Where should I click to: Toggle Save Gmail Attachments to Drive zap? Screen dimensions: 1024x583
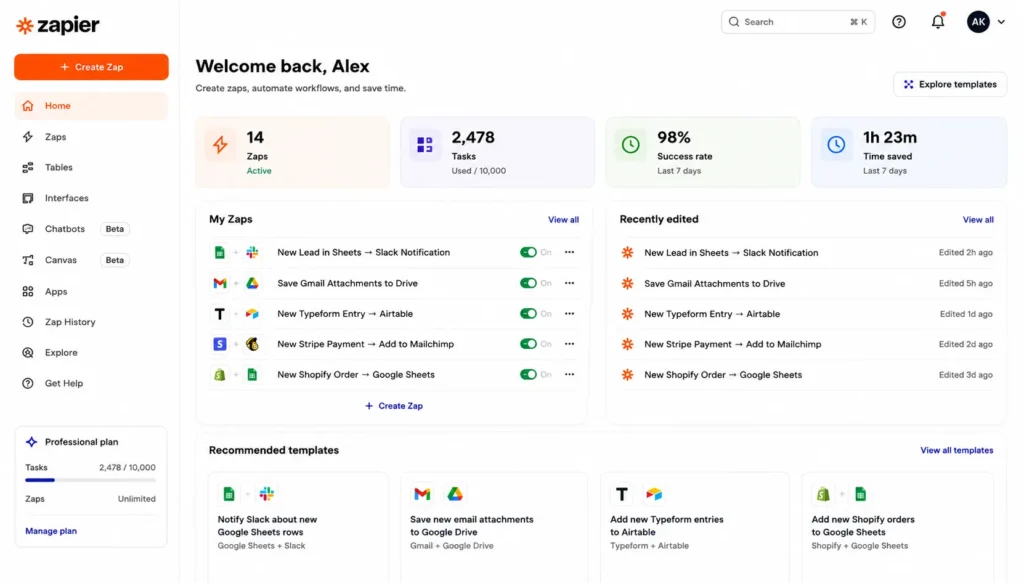pos(528,283)
